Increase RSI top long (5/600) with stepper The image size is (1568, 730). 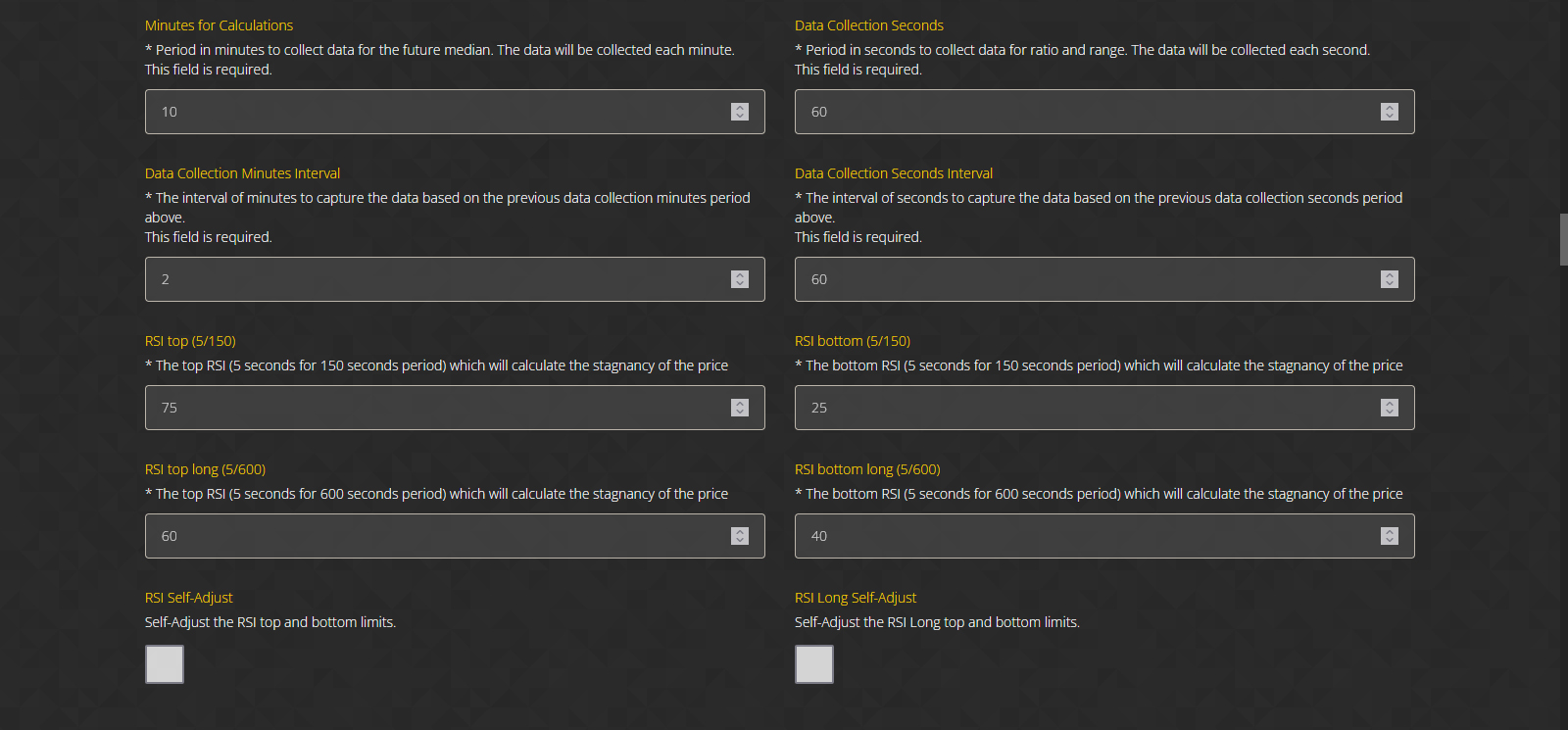tap(740, 532)
